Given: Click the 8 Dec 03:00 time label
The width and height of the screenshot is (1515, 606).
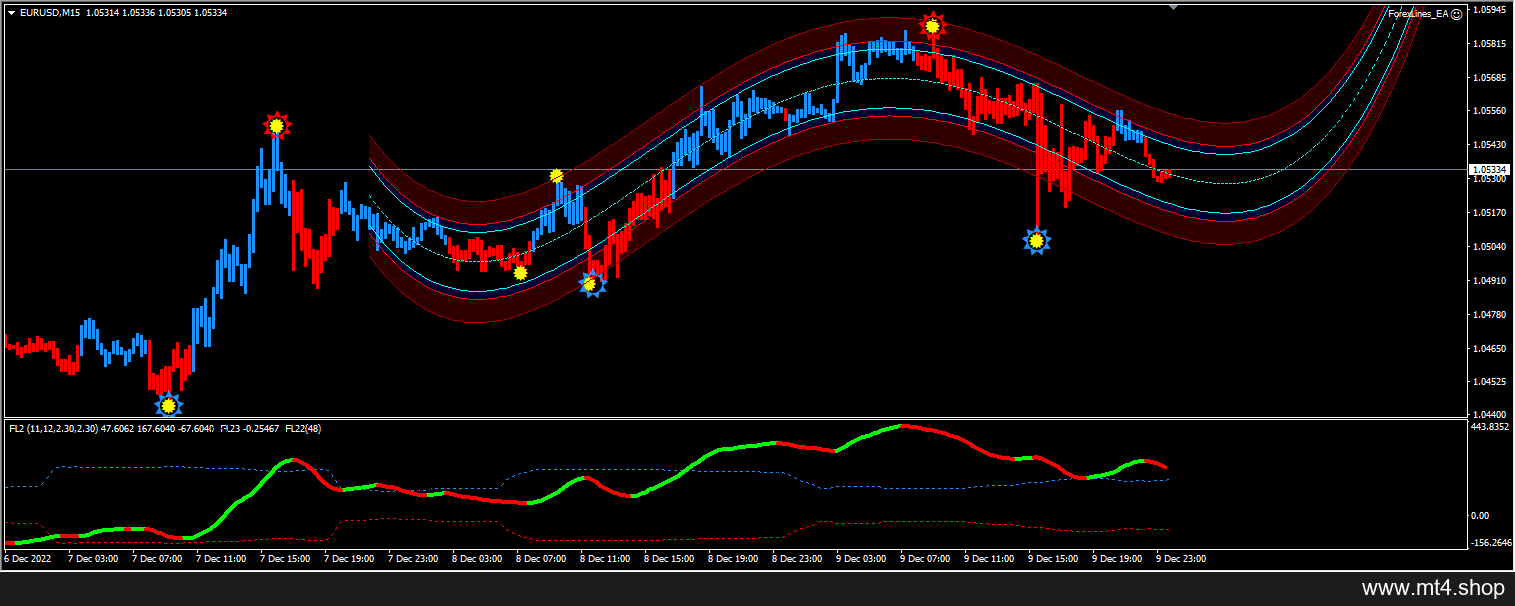Looking at the screenshot, I should tap(477, 559).
